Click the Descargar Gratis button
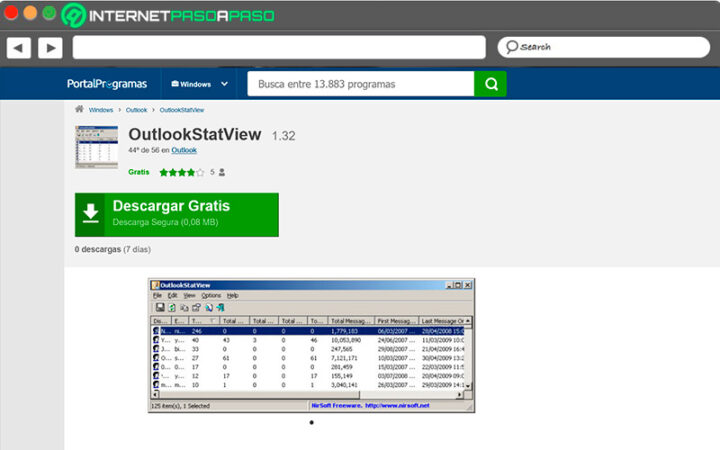 point(176,214)
